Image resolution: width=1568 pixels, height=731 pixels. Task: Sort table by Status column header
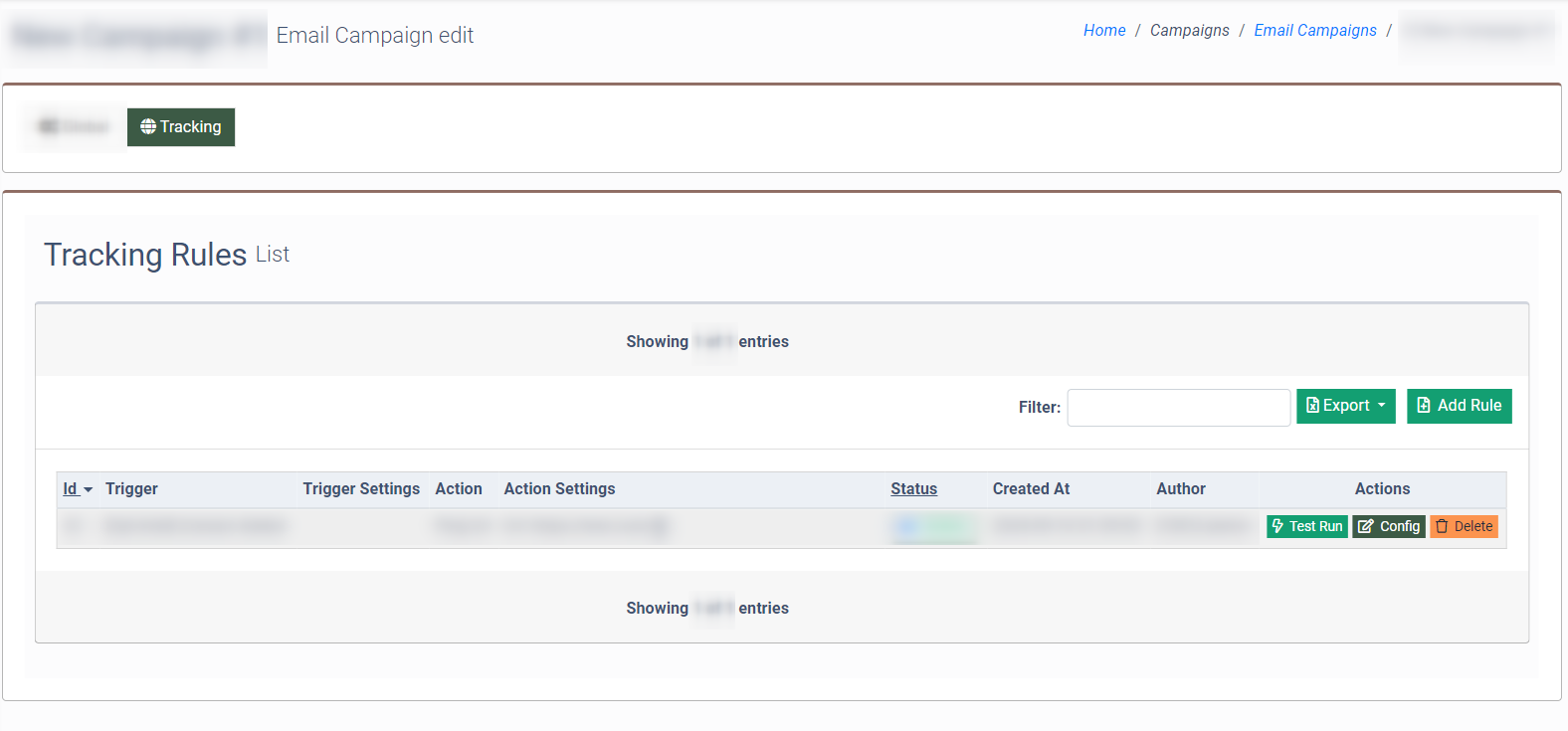point(913,489)
